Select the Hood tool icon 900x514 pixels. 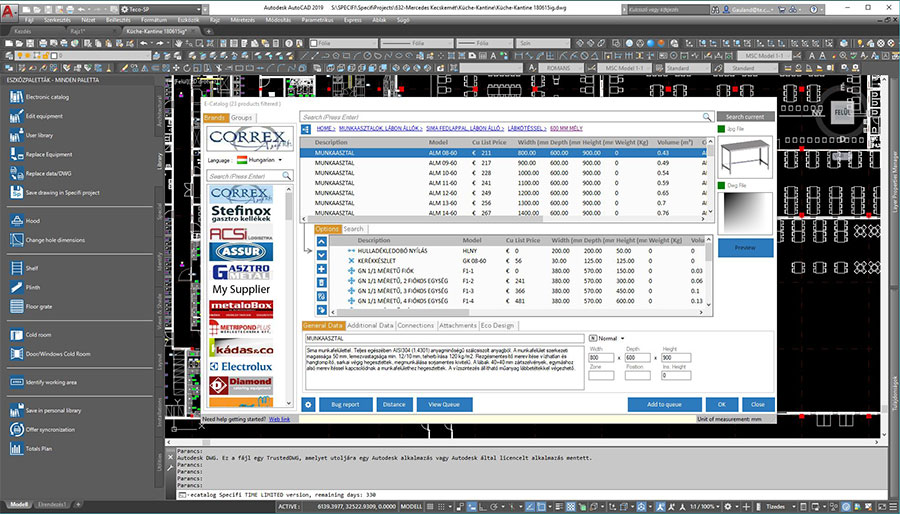pyautogui.click(x=16, y=220)
